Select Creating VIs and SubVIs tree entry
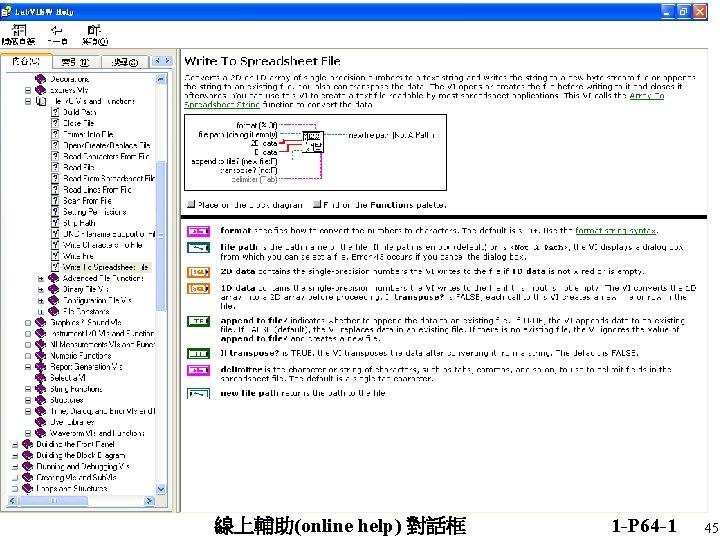The height and width of the screenshot is (540, 720). [76, 477]
